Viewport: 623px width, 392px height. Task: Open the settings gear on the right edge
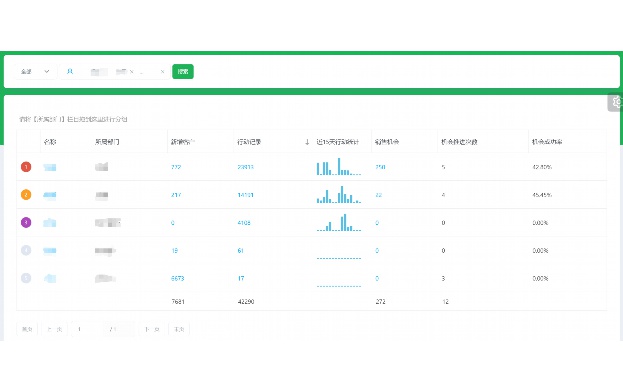click(616, 102)
